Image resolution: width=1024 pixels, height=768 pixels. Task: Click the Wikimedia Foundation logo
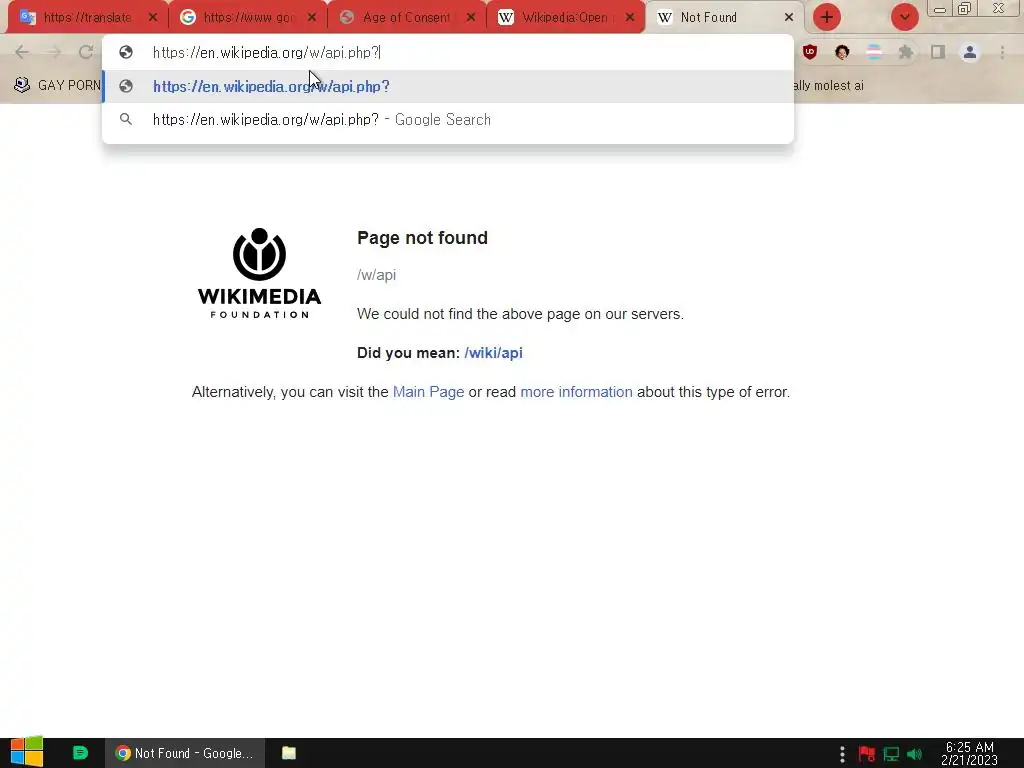(x=259, y=273)
